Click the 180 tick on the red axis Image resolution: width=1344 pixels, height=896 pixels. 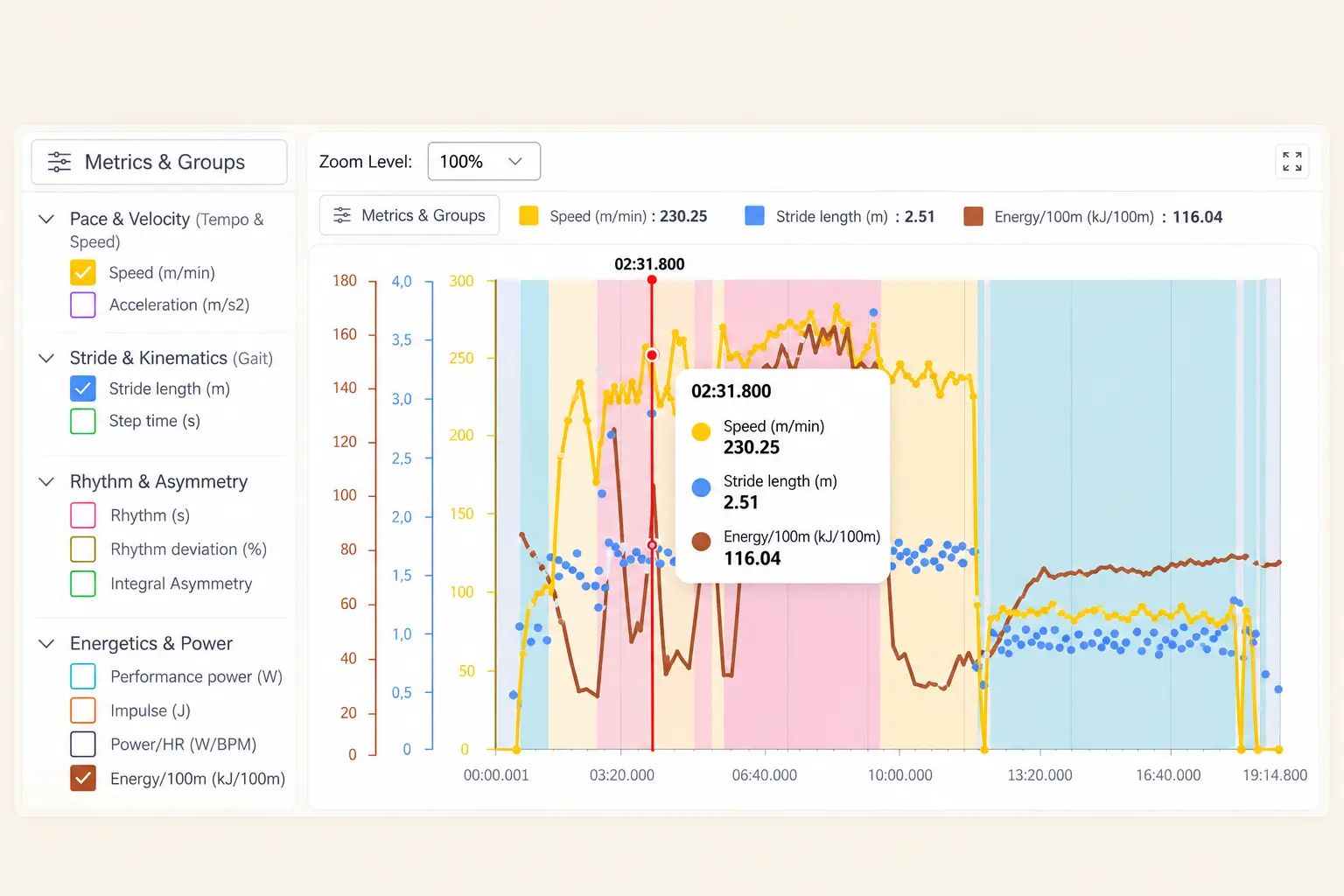[x=345, y=281]
